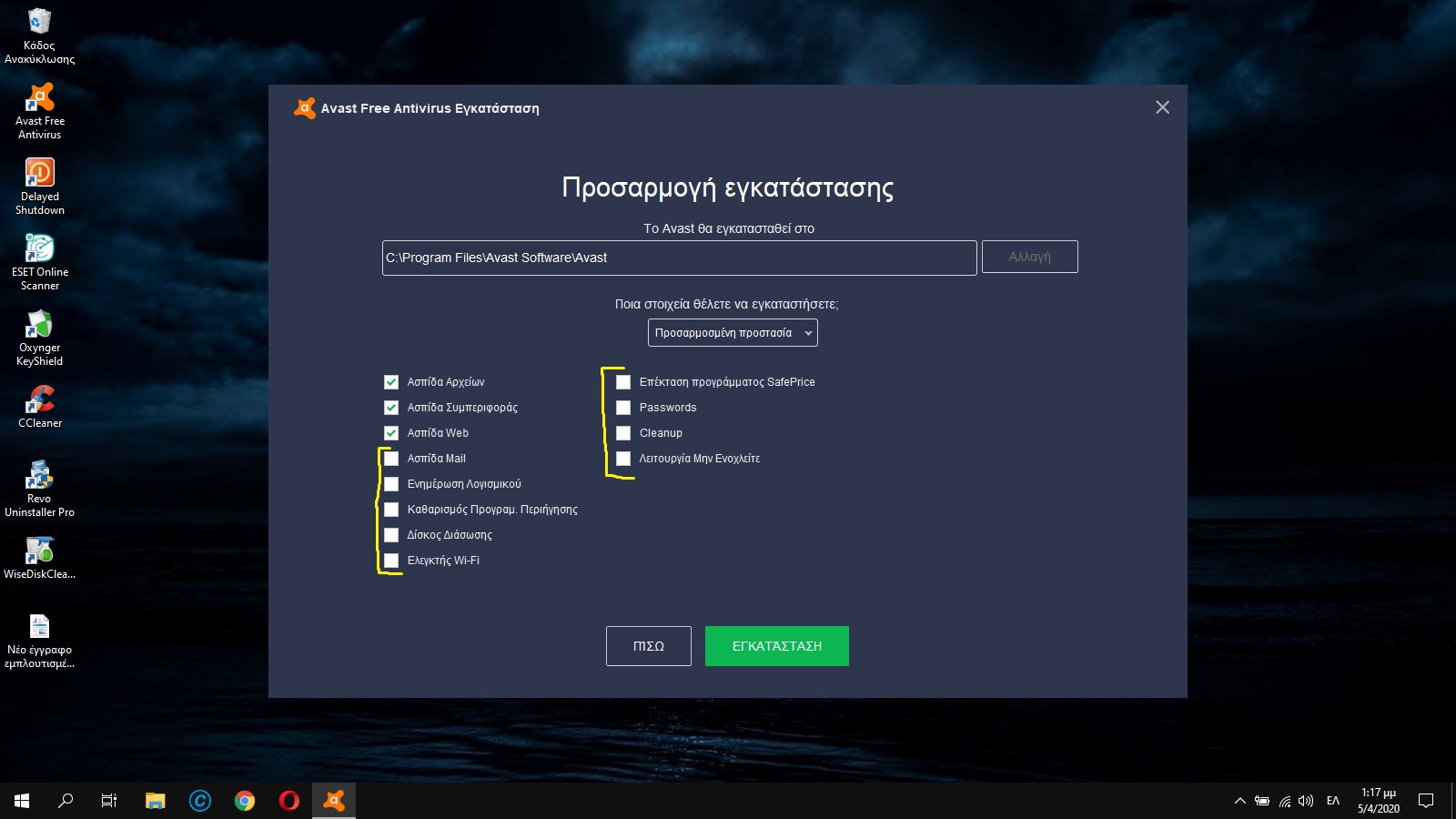Uncheck the Ασπίδα Αρχείων checkbox

391,382
